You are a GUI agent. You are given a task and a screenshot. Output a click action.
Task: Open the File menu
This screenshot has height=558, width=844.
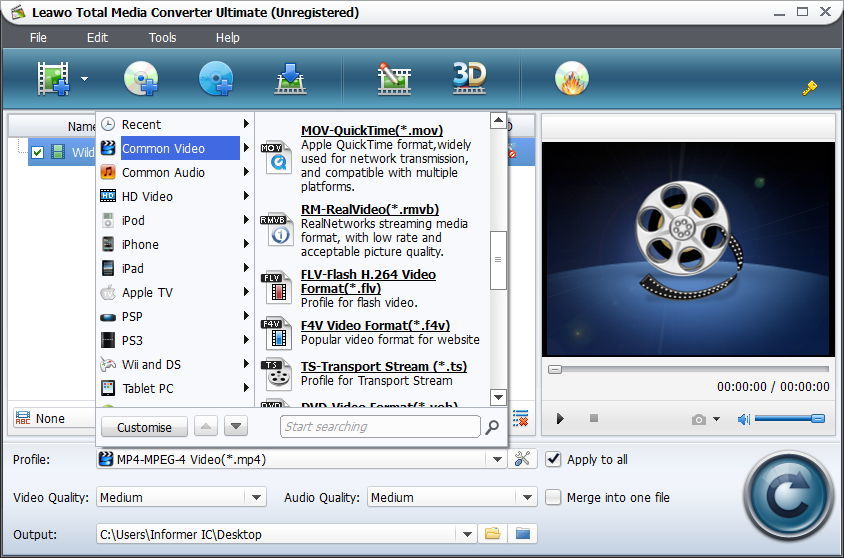(x=38, y=38)
